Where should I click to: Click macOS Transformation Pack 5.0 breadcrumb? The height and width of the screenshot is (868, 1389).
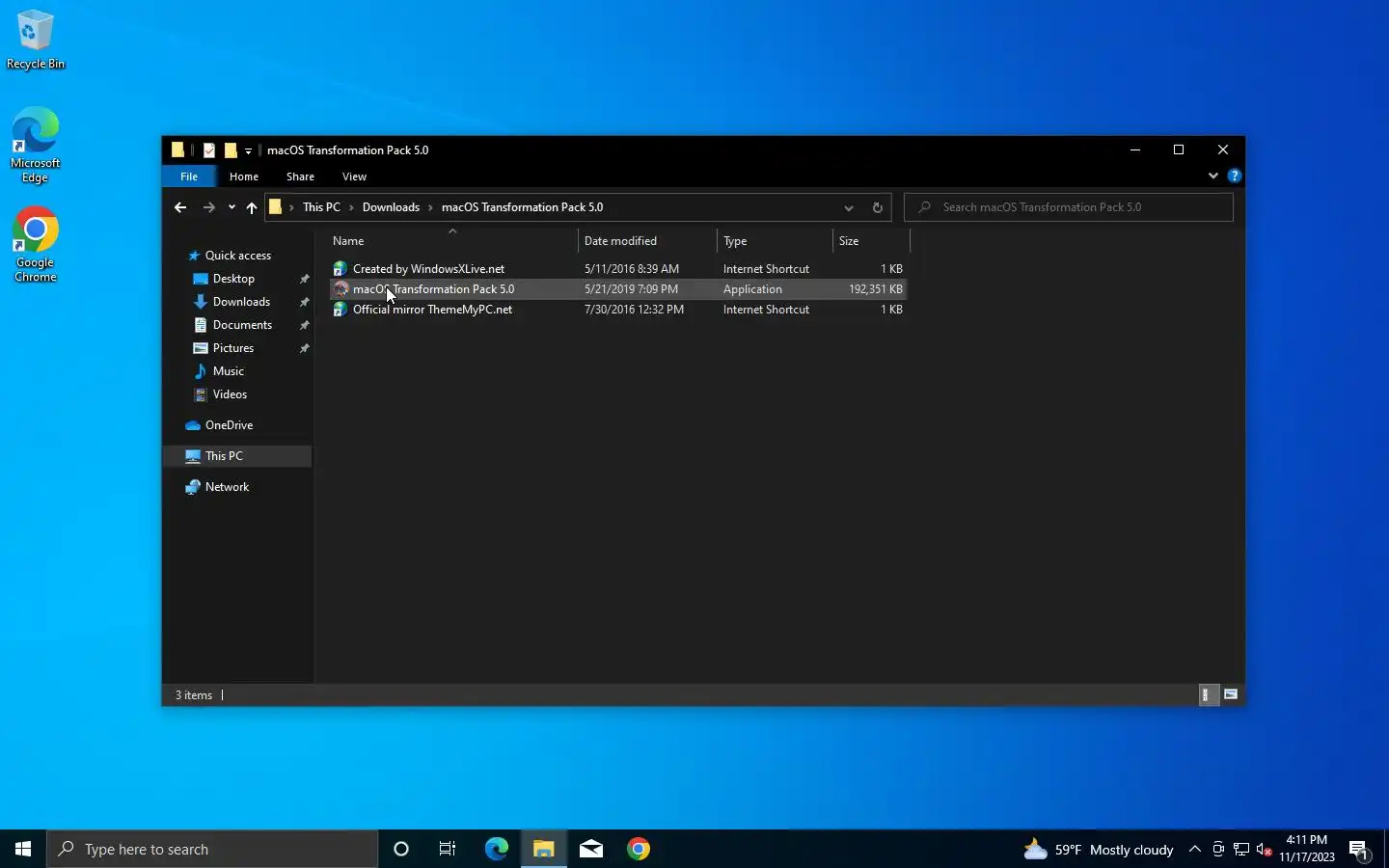click(522, 207)
